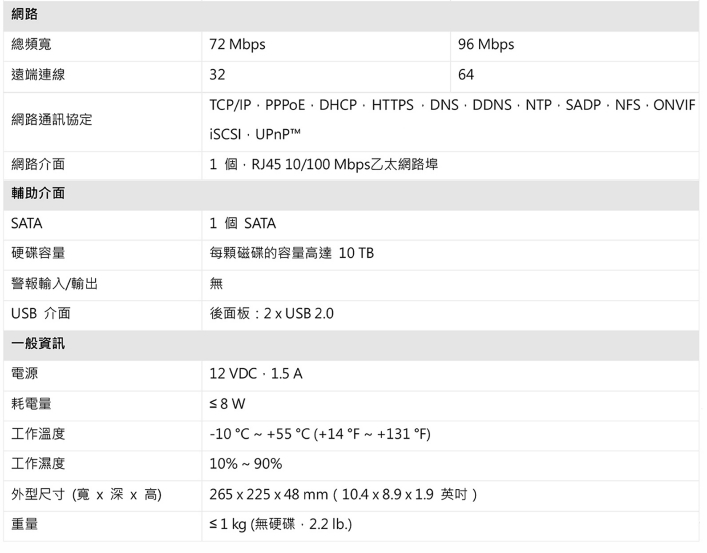
Task: Click the 1 個 SATA value cell
Action: pyautogui.click(x=242, y=223)
